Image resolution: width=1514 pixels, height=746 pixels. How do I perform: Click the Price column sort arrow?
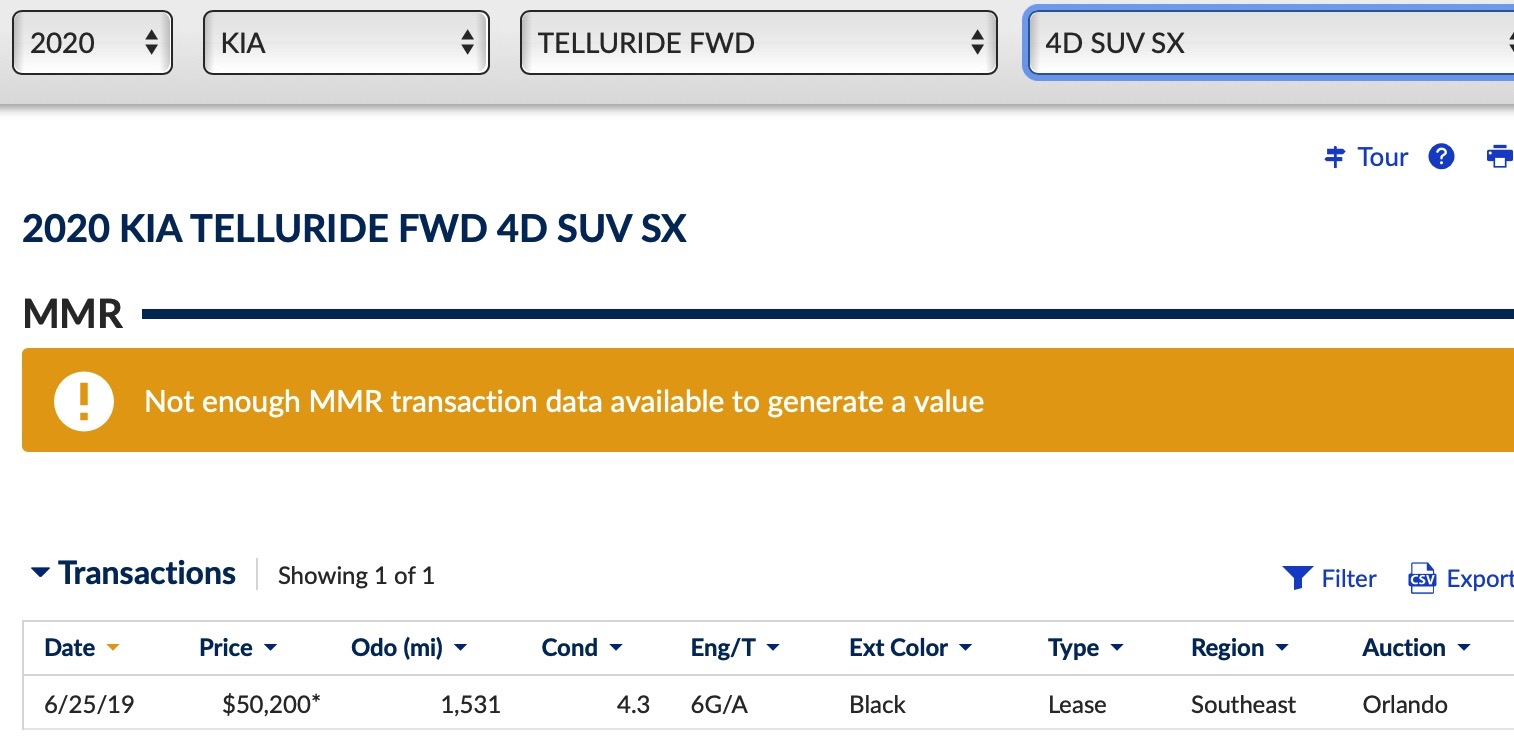[x=270, y=648]
